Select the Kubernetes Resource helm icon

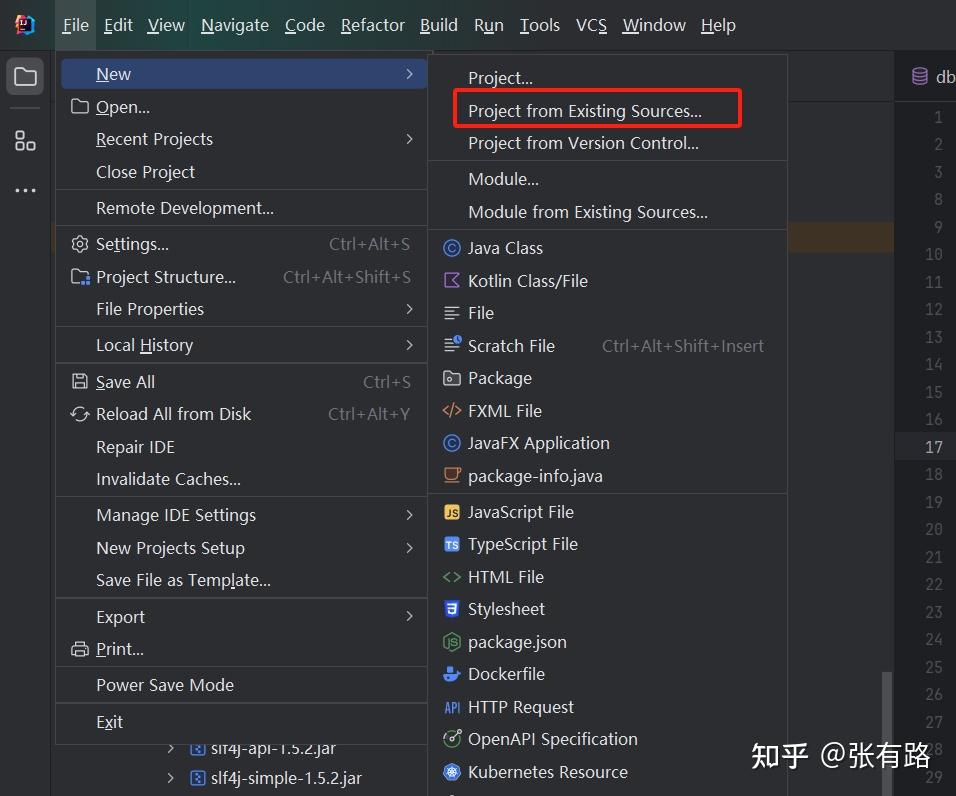[x=450, y=771]
